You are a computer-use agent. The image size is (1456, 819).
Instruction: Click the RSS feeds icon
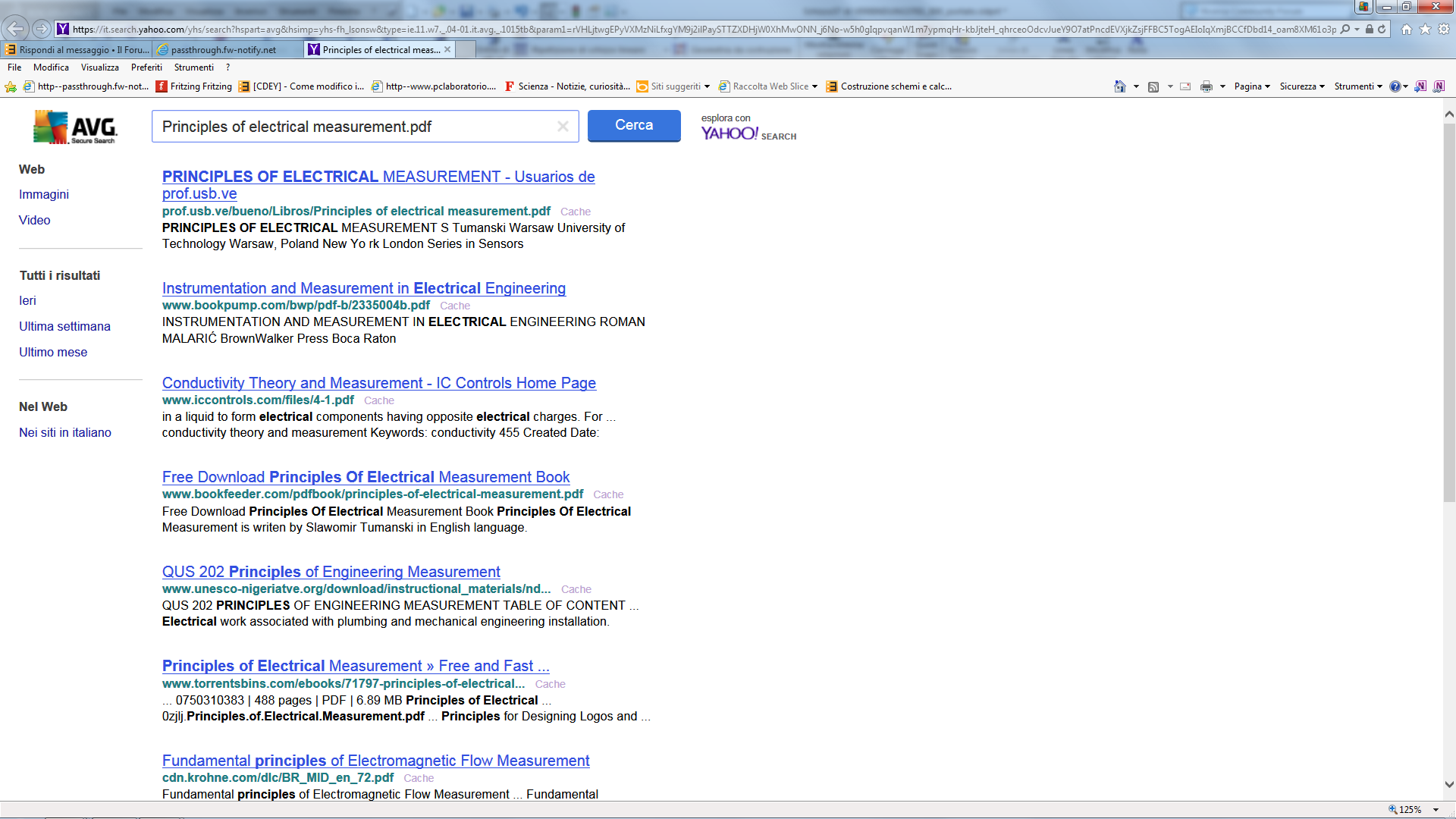(1153, 86)
